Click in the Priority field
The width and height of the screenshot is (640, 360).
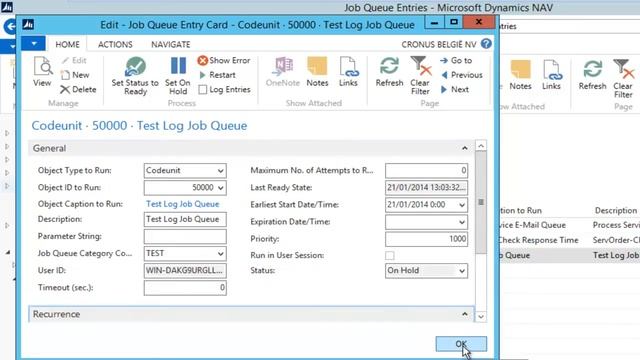pos(426,239)
